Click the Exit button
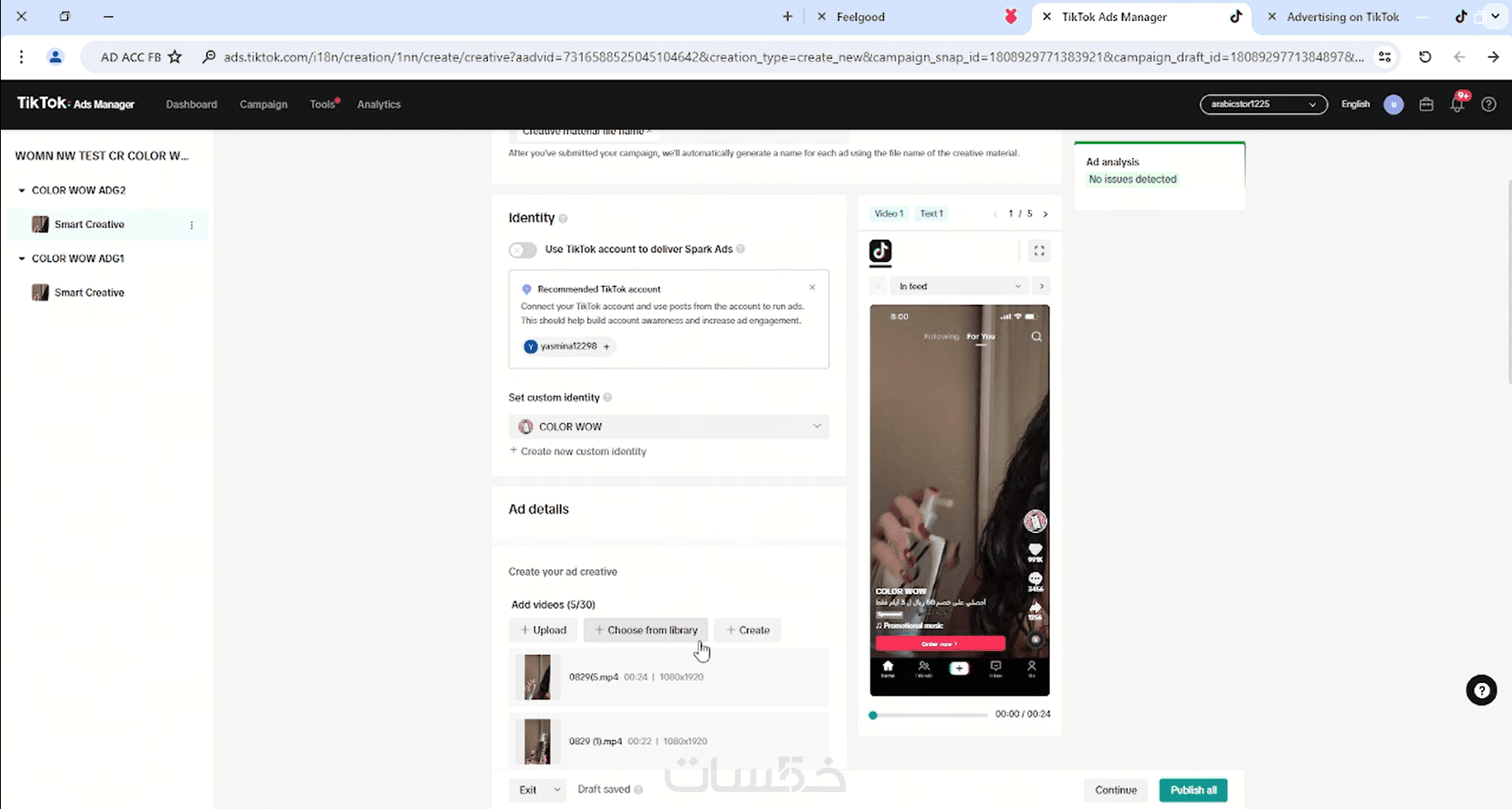The width and height of the screenshot is (1512, 809). pos(528,790)
